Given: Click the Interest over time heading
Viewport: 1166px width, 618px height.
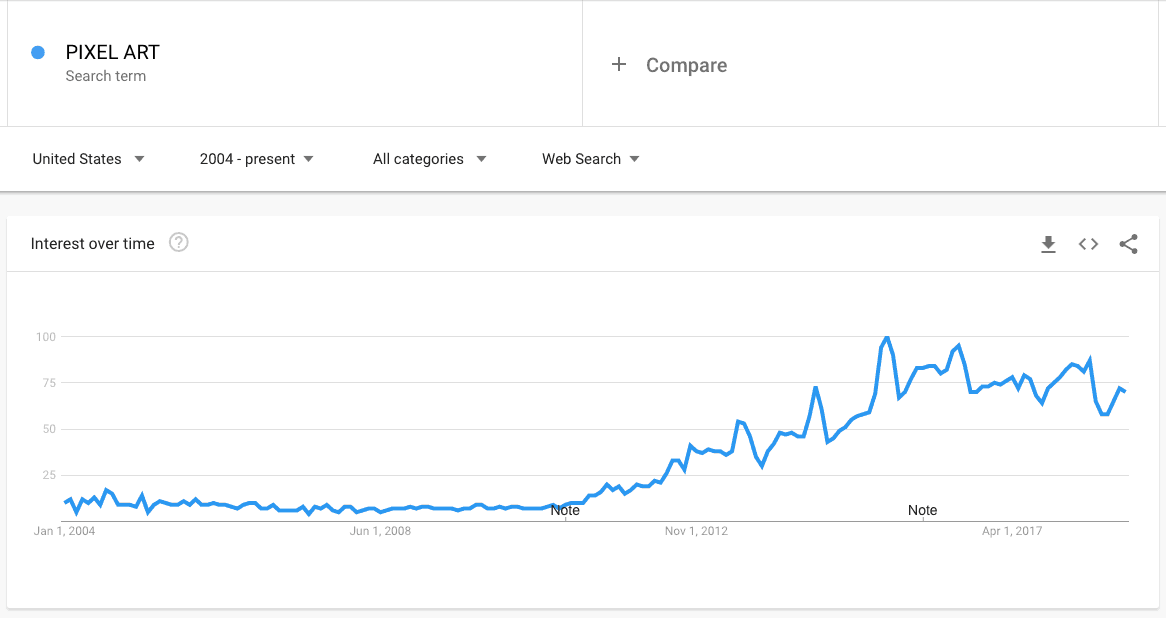Looking at the screenshot, I should tap(93, 244).
